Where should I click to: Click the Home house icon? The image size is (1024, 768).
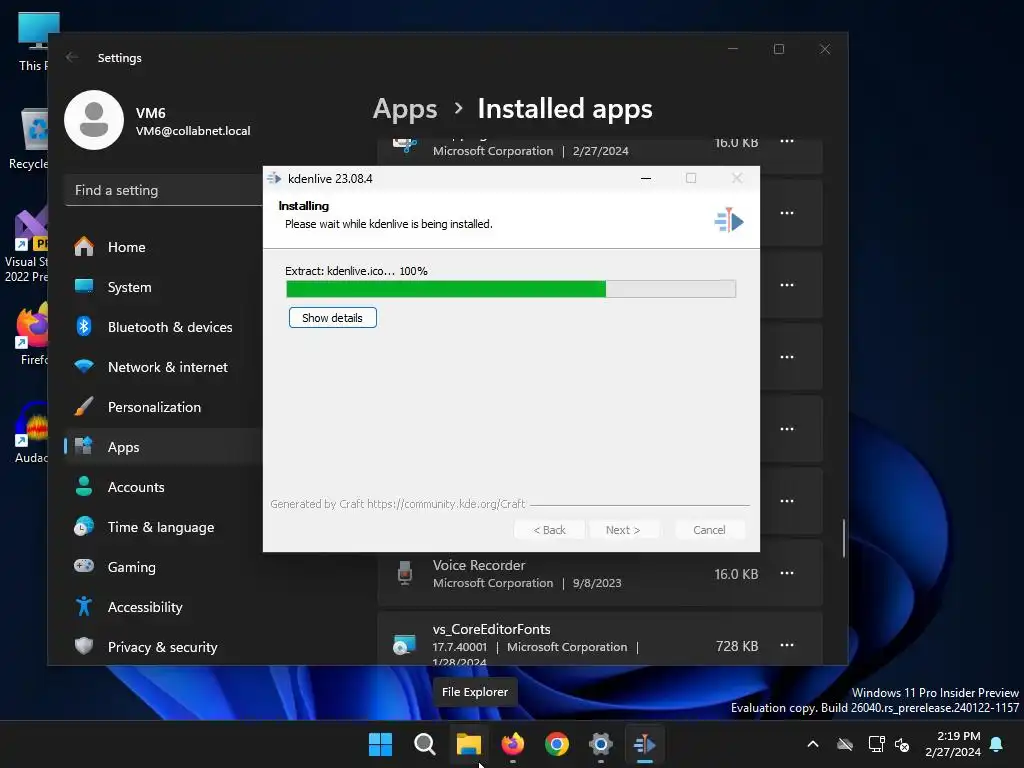point(84,247)
